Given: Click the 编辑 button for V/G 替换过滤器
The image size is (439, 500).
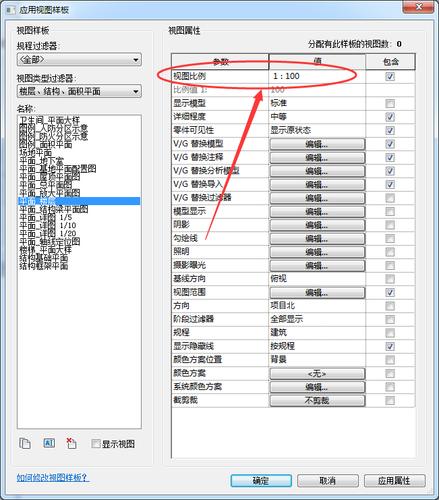Looking at the screenshot, I should (317, 198).
